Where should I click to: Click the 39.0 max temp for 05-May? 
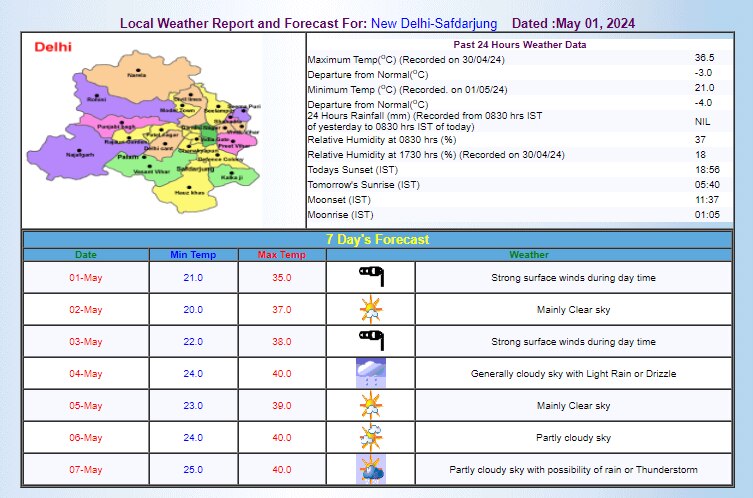[282, 406]
